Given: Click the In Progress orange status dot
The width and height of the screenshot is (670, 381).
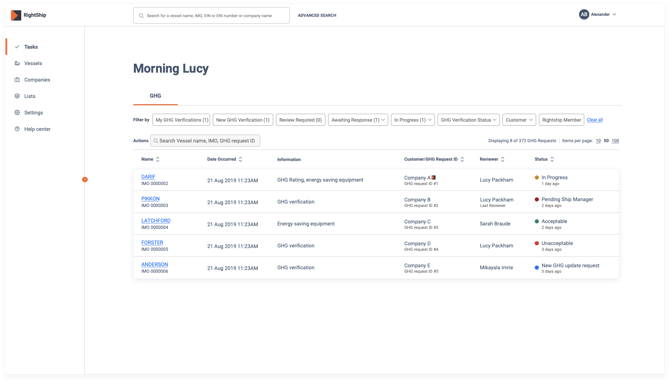Looking at the screenshot, I should coord(537,177).
